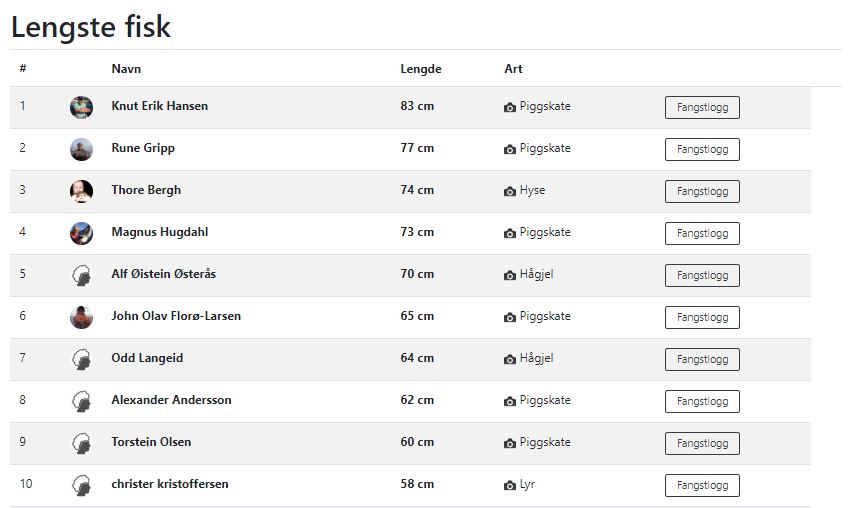Select Torstein Olsen's name
This screenshot has height=508, width=848.
pyautogui.click(x=151, y=442)
